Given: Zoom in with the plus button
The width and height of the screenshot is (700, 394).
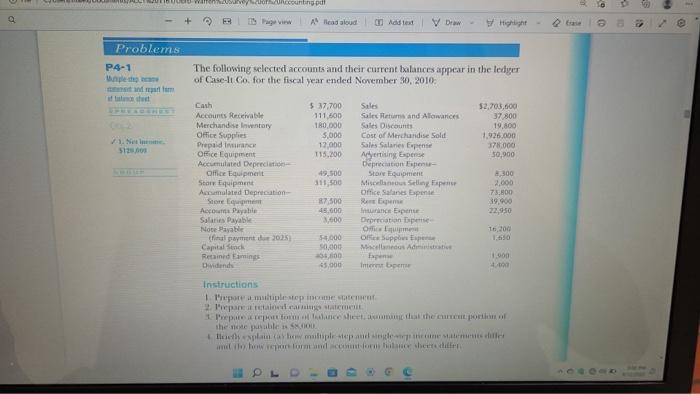Looking at the screenshot, I should 188,21.
